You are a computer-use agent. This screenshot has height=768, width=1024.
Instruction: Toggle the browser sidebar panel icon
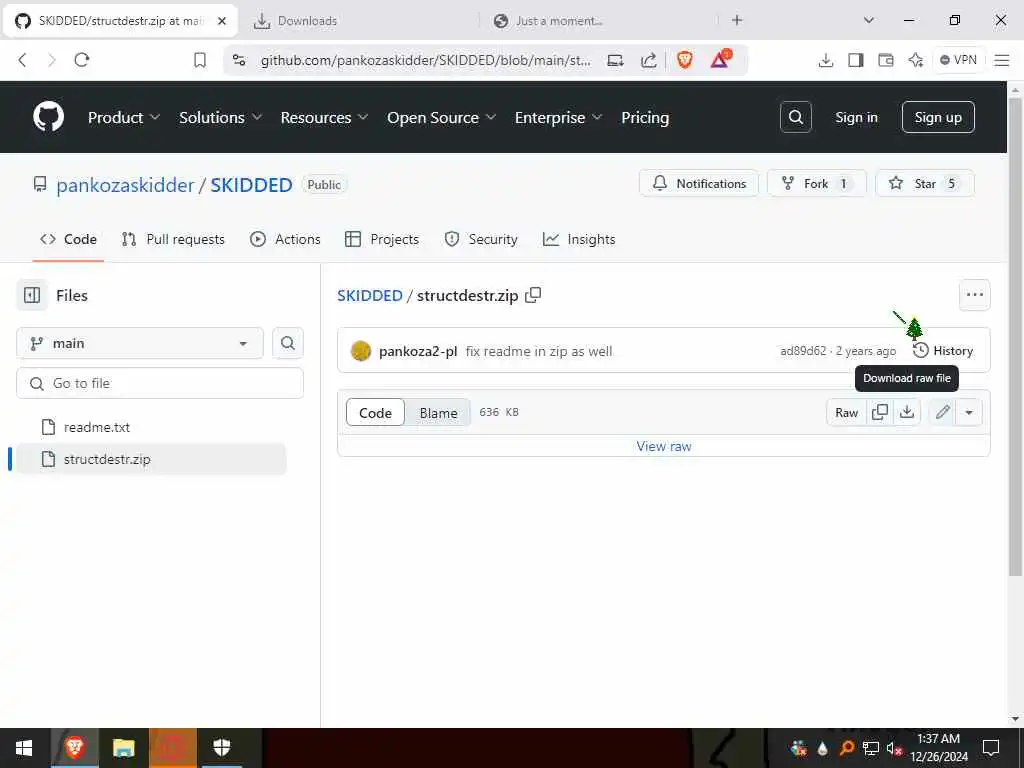856,60
